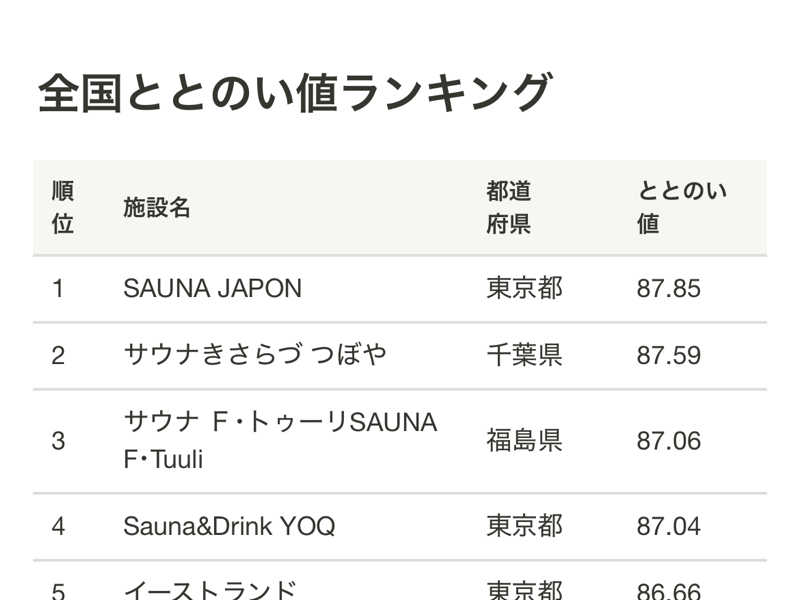800x600 pixels.
Task: Click the 順位 column header
Action: coord(63,207)
